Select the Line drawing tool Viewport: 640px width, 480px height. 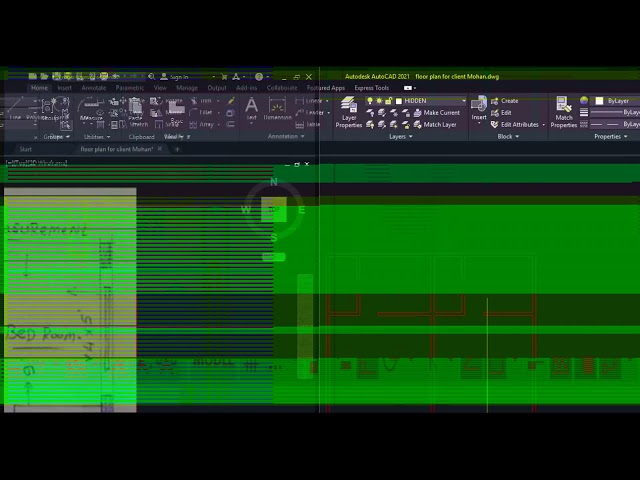pyautogui.click(x=15, y=109)
